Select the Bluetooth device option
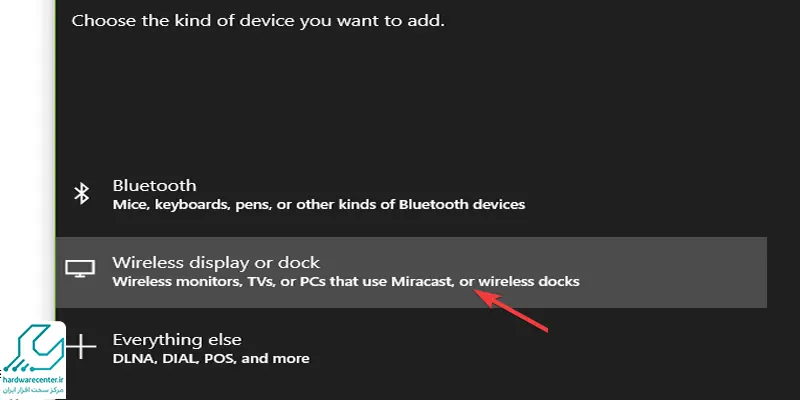Image resolution: width=800 pixels, height=400 pixels. (154, 185)
